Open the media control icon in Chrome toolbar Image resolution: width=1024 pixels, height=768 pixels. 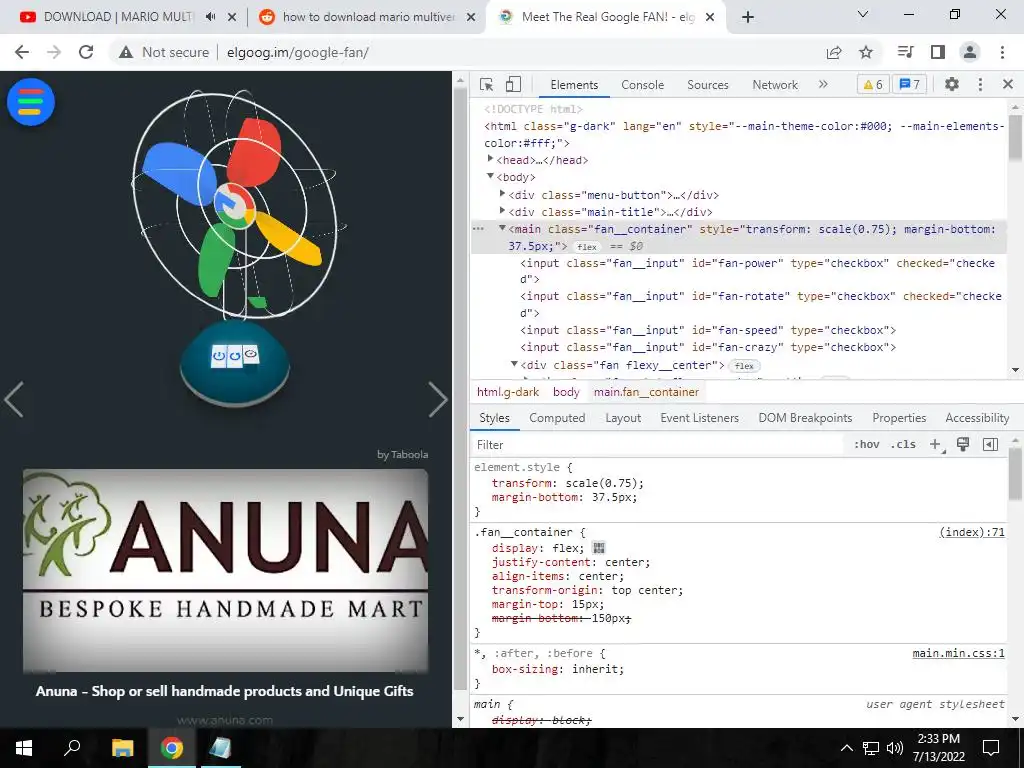coord(905,52)
